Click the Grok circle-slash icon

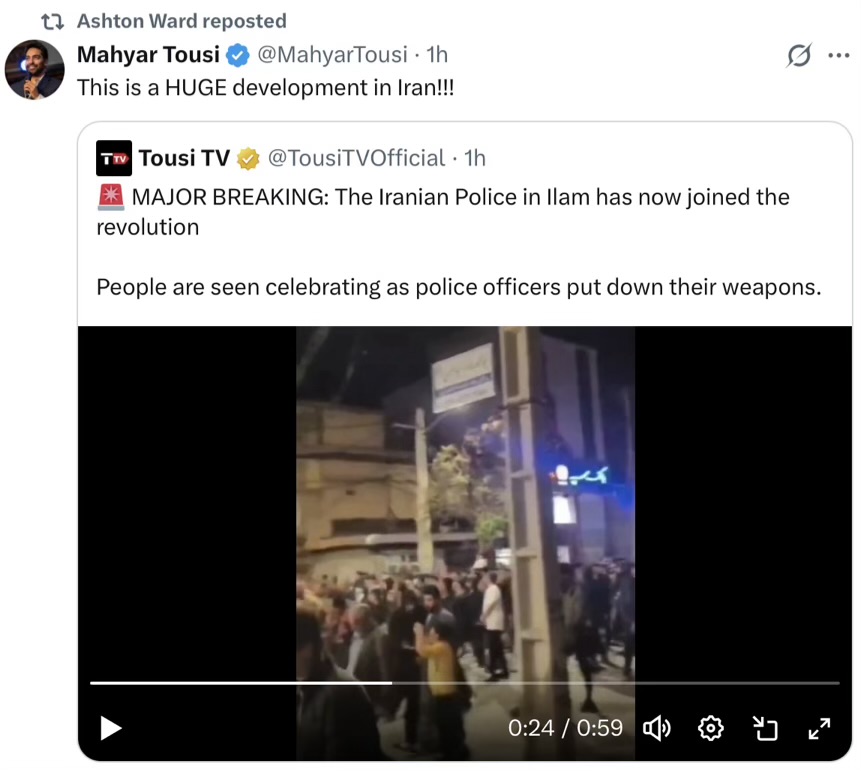point(798,55)
